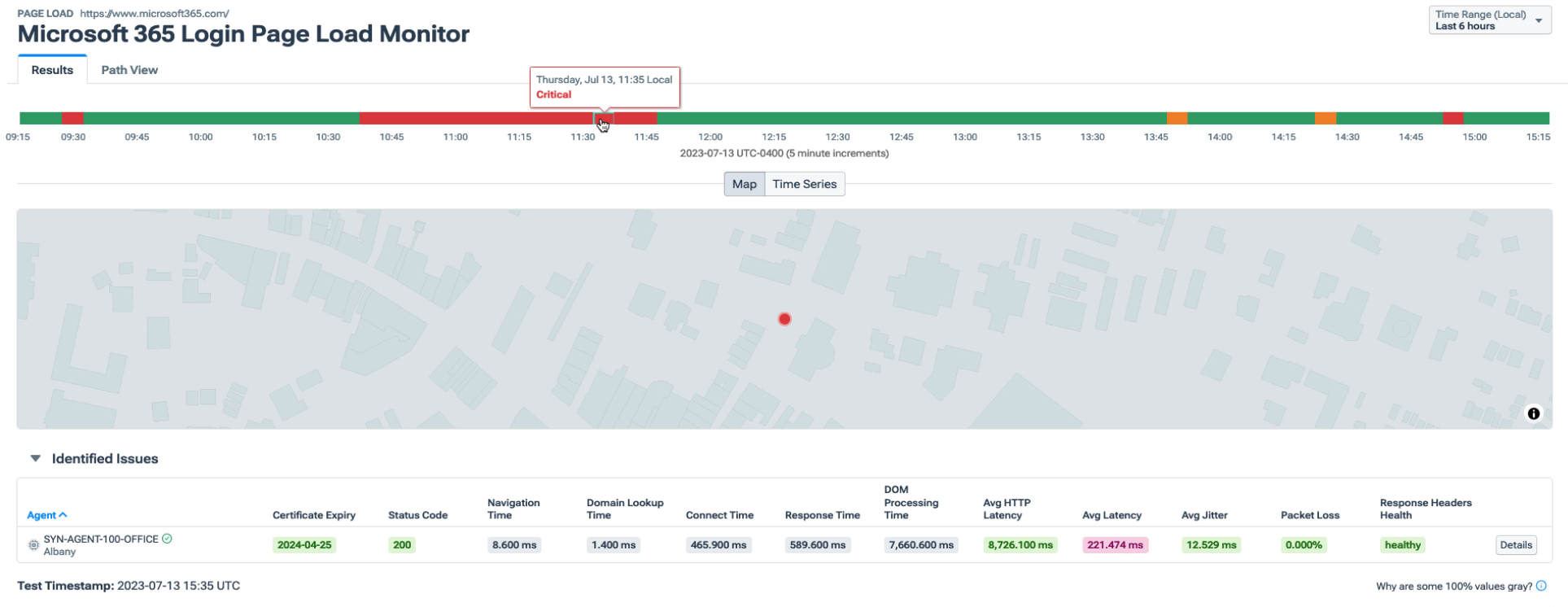
Task: Click the status code value 200
Action: [x=402, y=545]
